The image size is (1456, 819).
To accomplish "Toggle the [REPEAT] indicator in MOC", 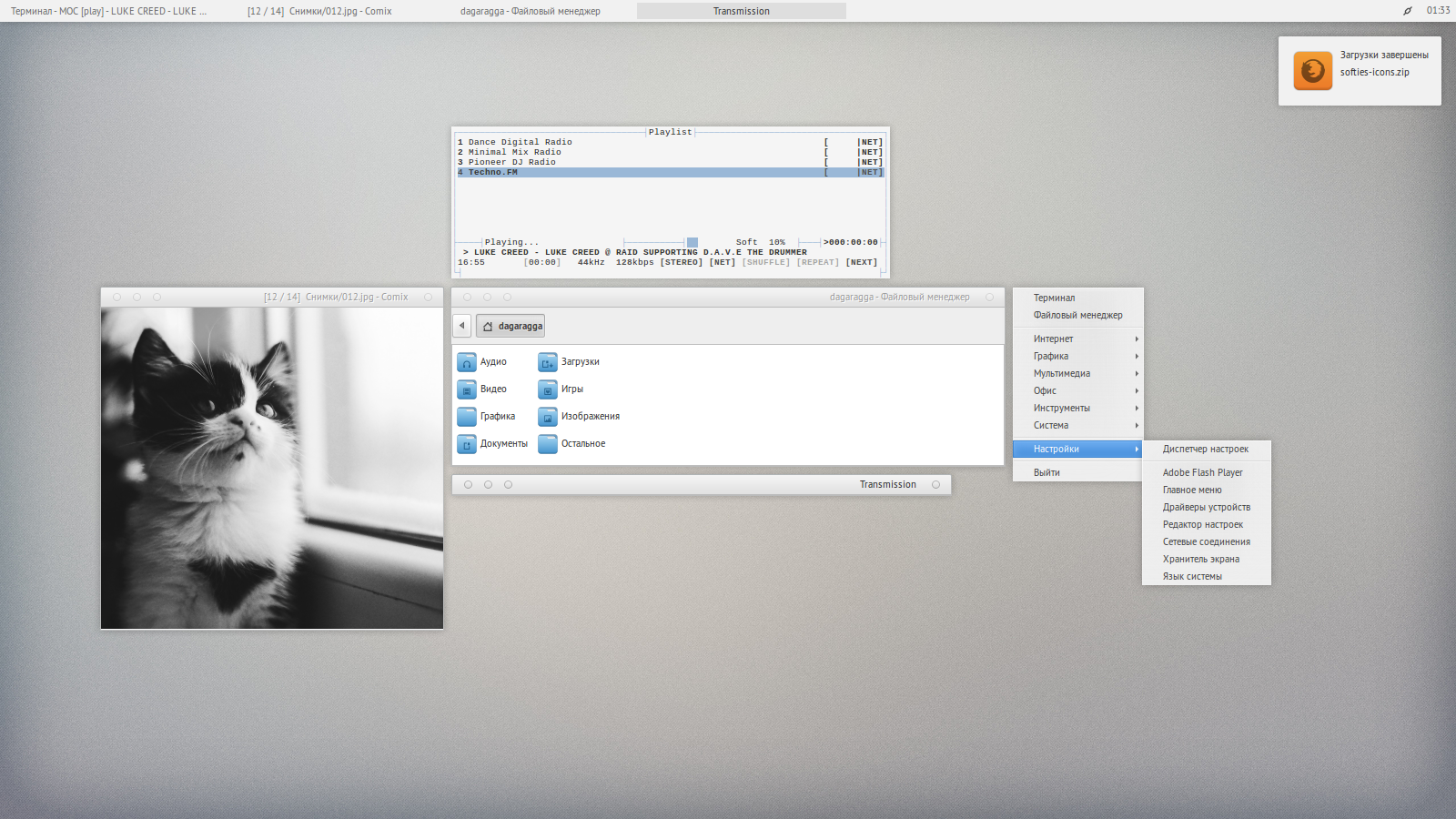I will [818, 262].
